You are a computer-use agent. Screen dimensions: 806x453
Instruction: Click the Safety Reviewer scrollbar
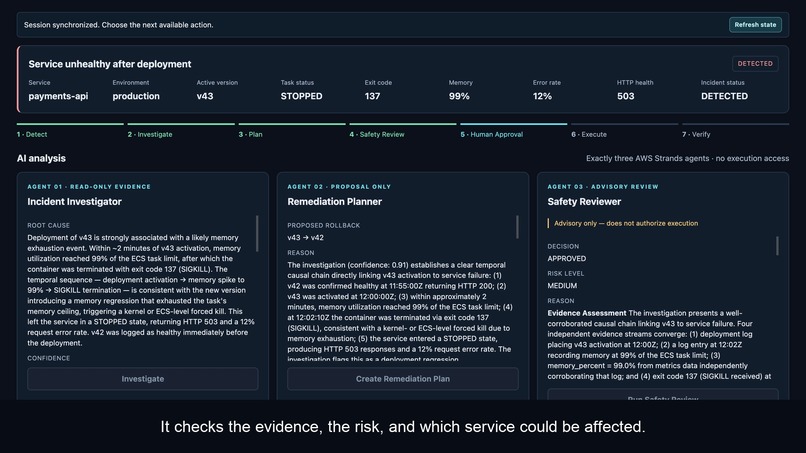777,245
